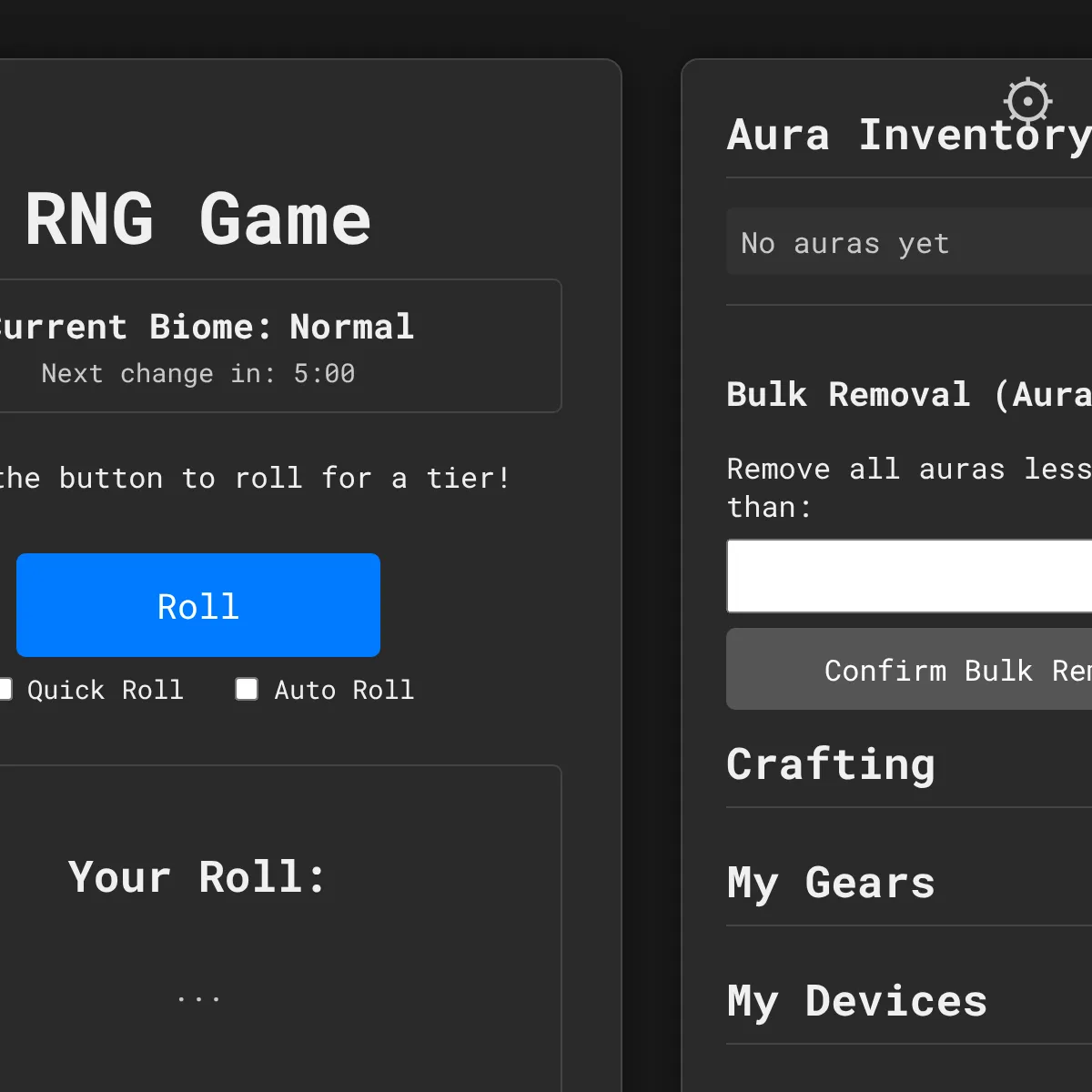The image size is (1092, 1092).
Task: Confirm the bulk removal
Action: (x=909, y=669)
